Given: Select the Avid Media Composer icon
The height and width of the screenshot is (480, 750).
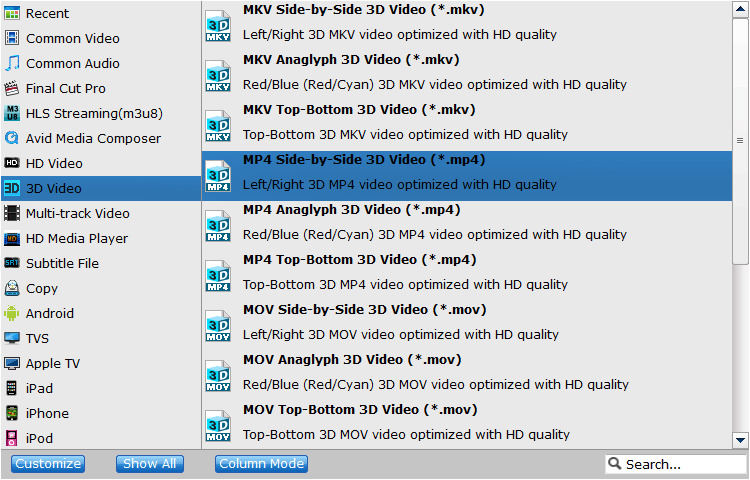Looking at the screenshot, I should (11, 138).
